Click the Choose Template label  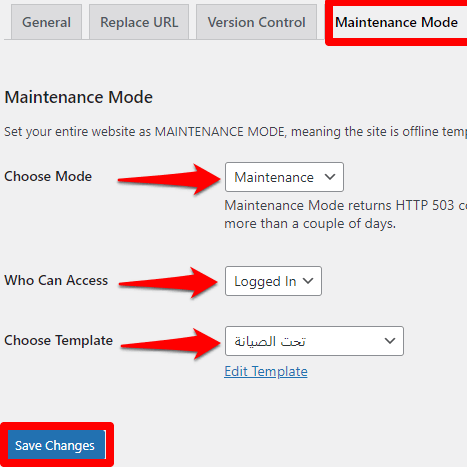(x=59, y=340)
